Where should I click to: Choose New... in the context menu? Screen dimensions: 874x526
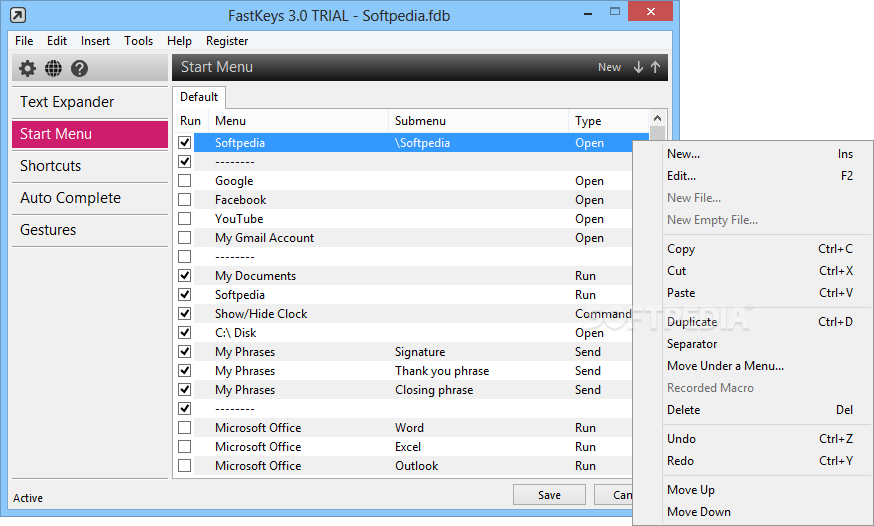(760, 154)
